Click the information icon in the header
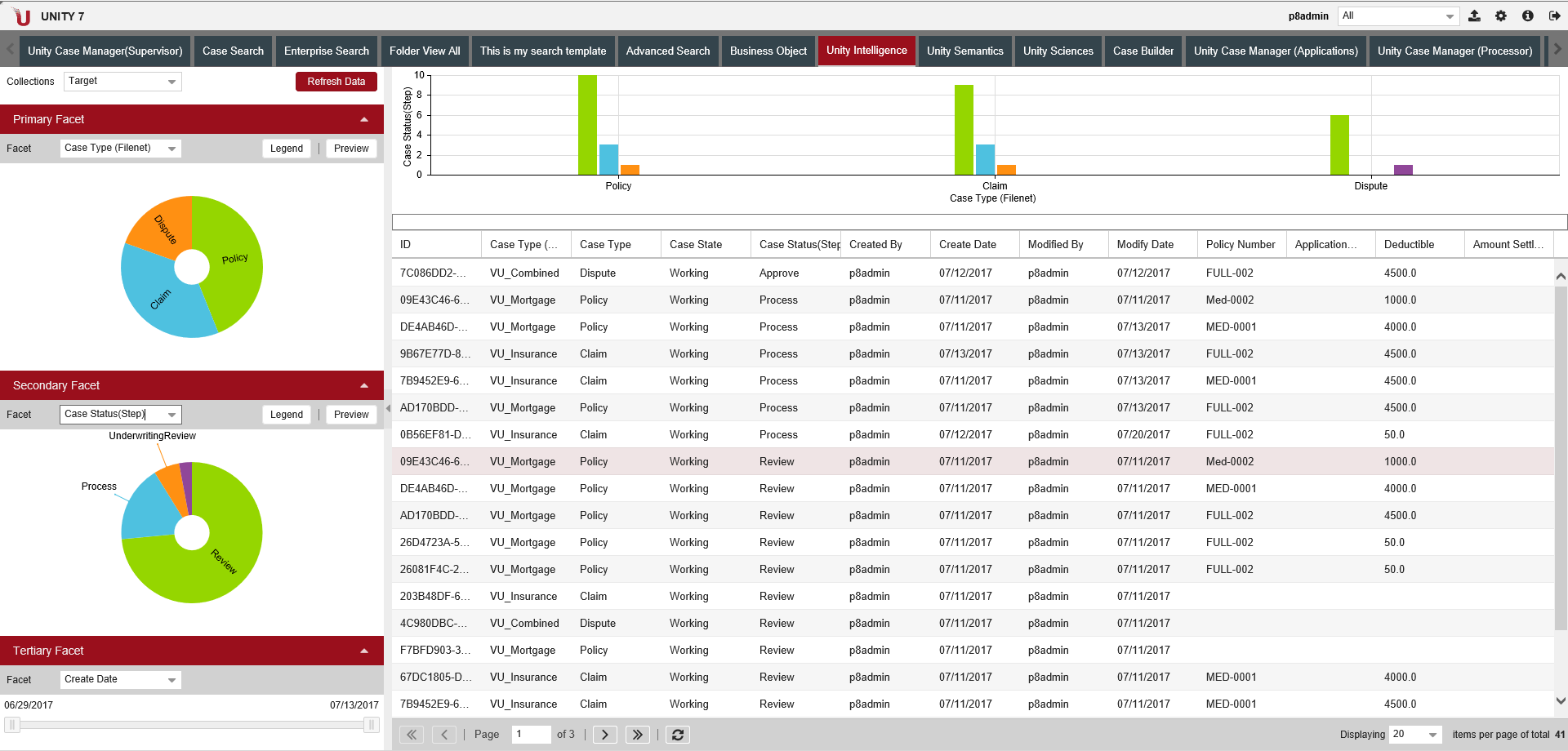This screenshot has height=751, width=1568. [x=1528, y=16]
